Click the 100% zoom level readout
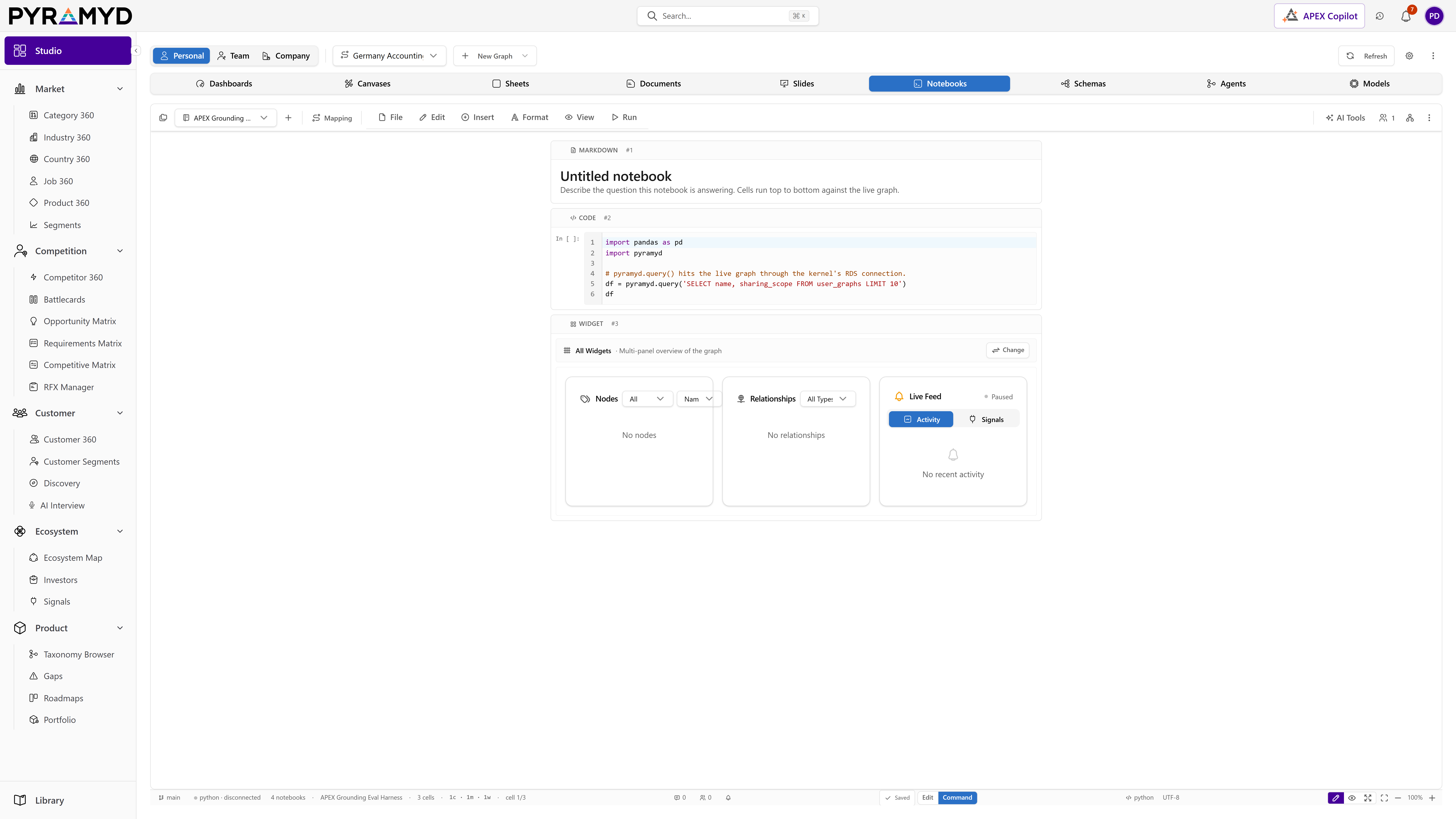Image resolution: width=1456 pixels, height=819 pixels. tap(1415, 798)
